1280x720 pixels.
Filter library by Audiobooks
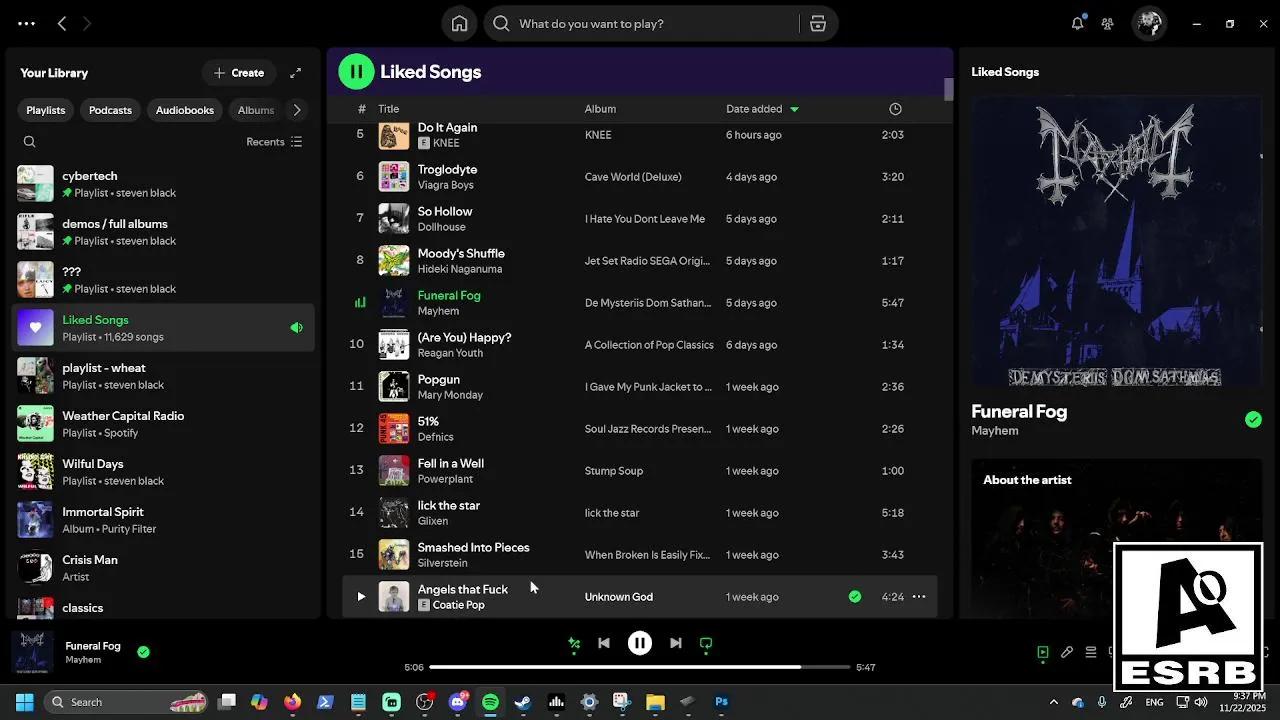(x=185, y=110)
